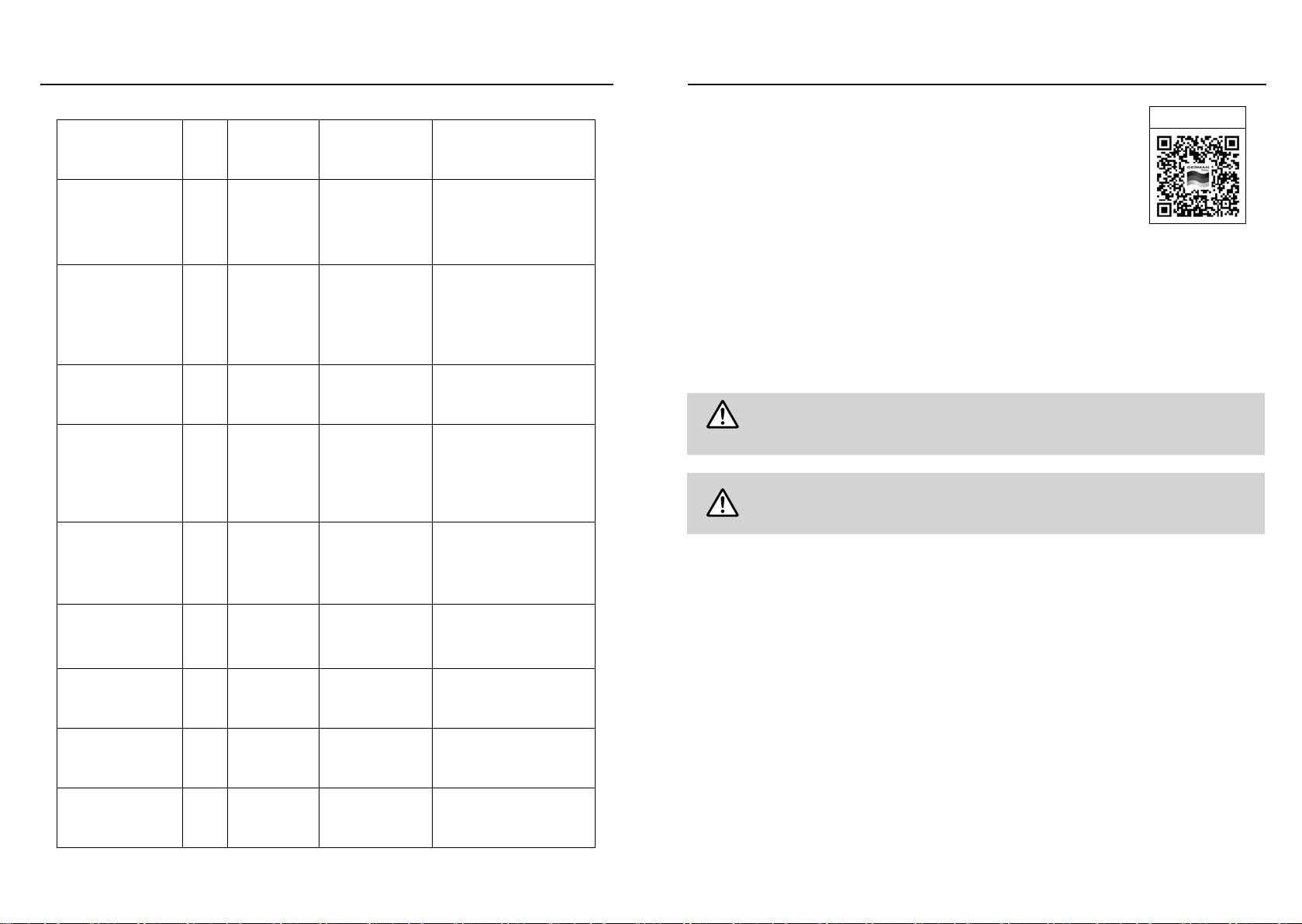Click the QR code image
This screenshot has width=1302, height=924.
point(1197,176)
